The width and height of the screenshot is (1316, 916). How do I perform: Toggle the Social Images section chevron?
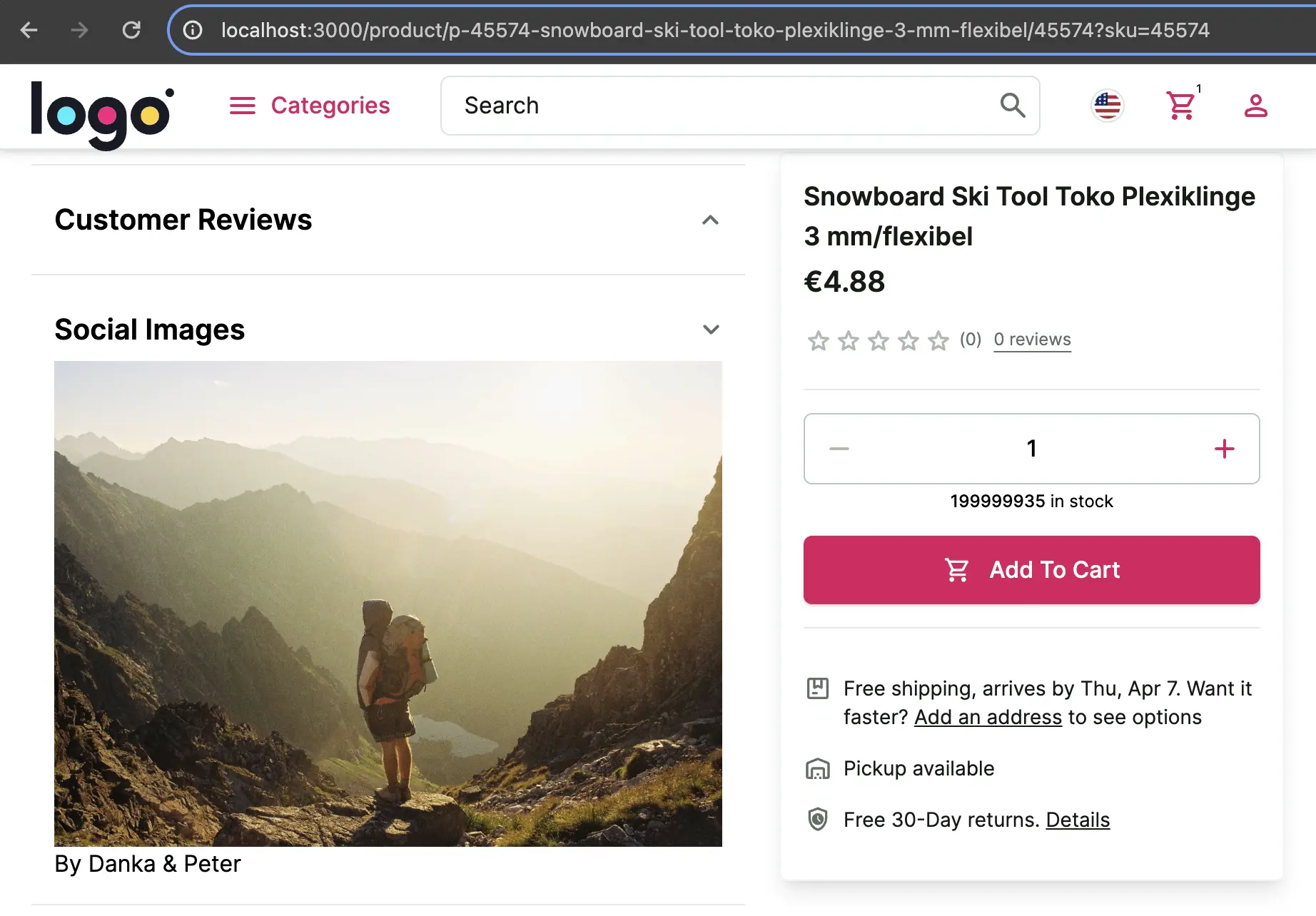point(710,330)
